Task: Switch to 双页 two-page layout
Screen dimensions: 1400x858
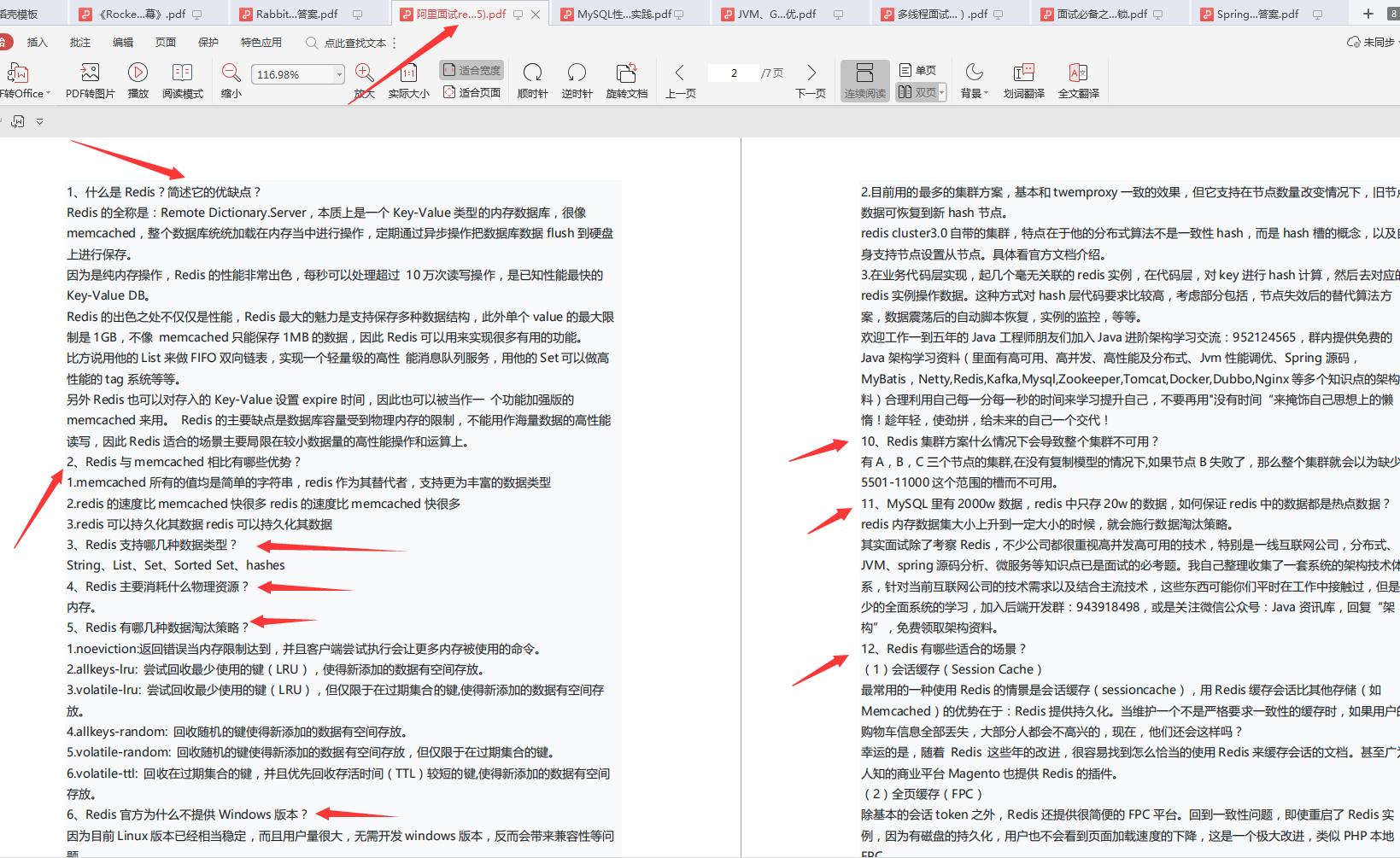Action: click(917, 92)
